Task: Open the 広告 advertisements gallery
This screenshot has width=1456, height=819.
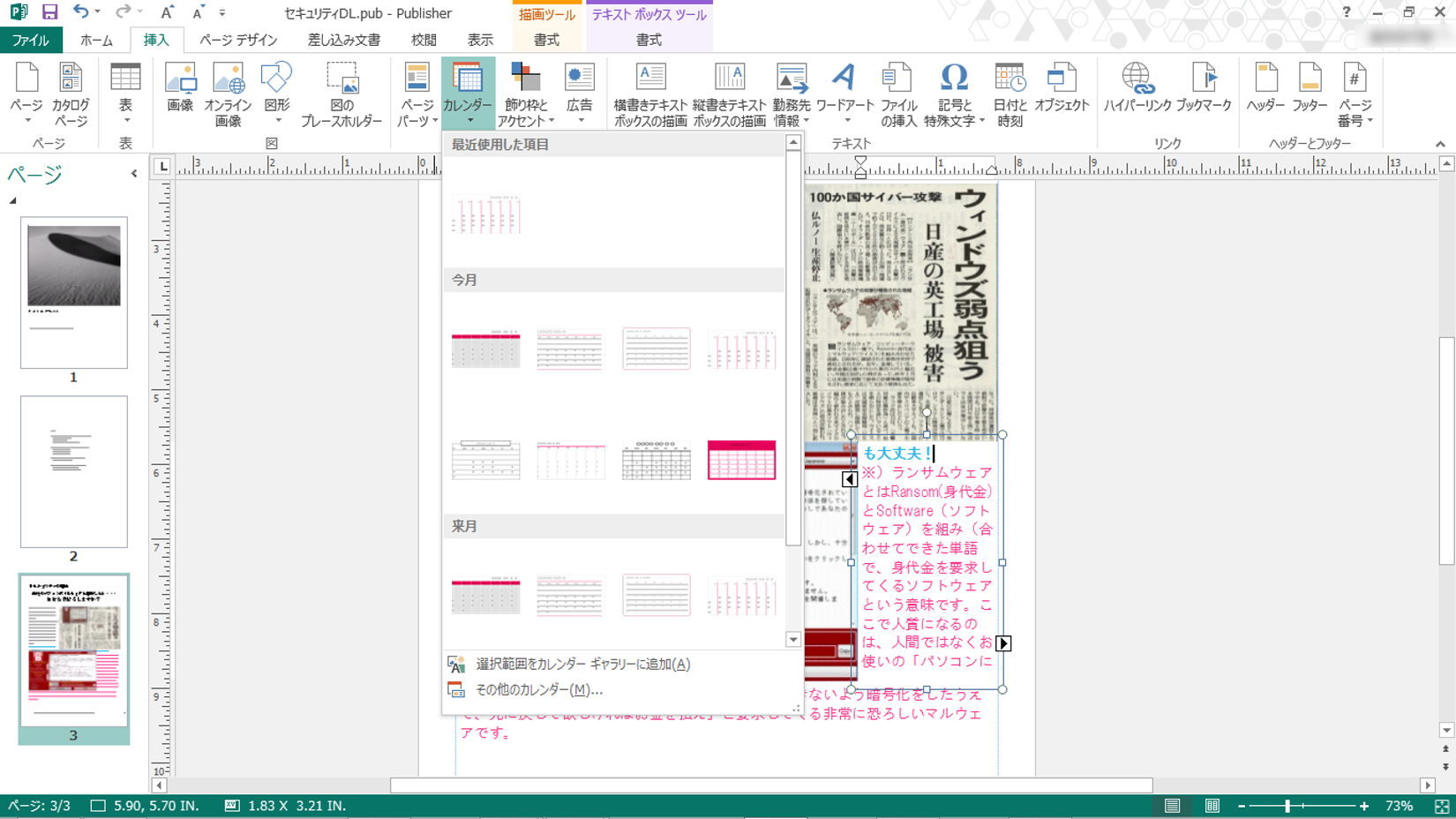Action: [x=580, y=94]
